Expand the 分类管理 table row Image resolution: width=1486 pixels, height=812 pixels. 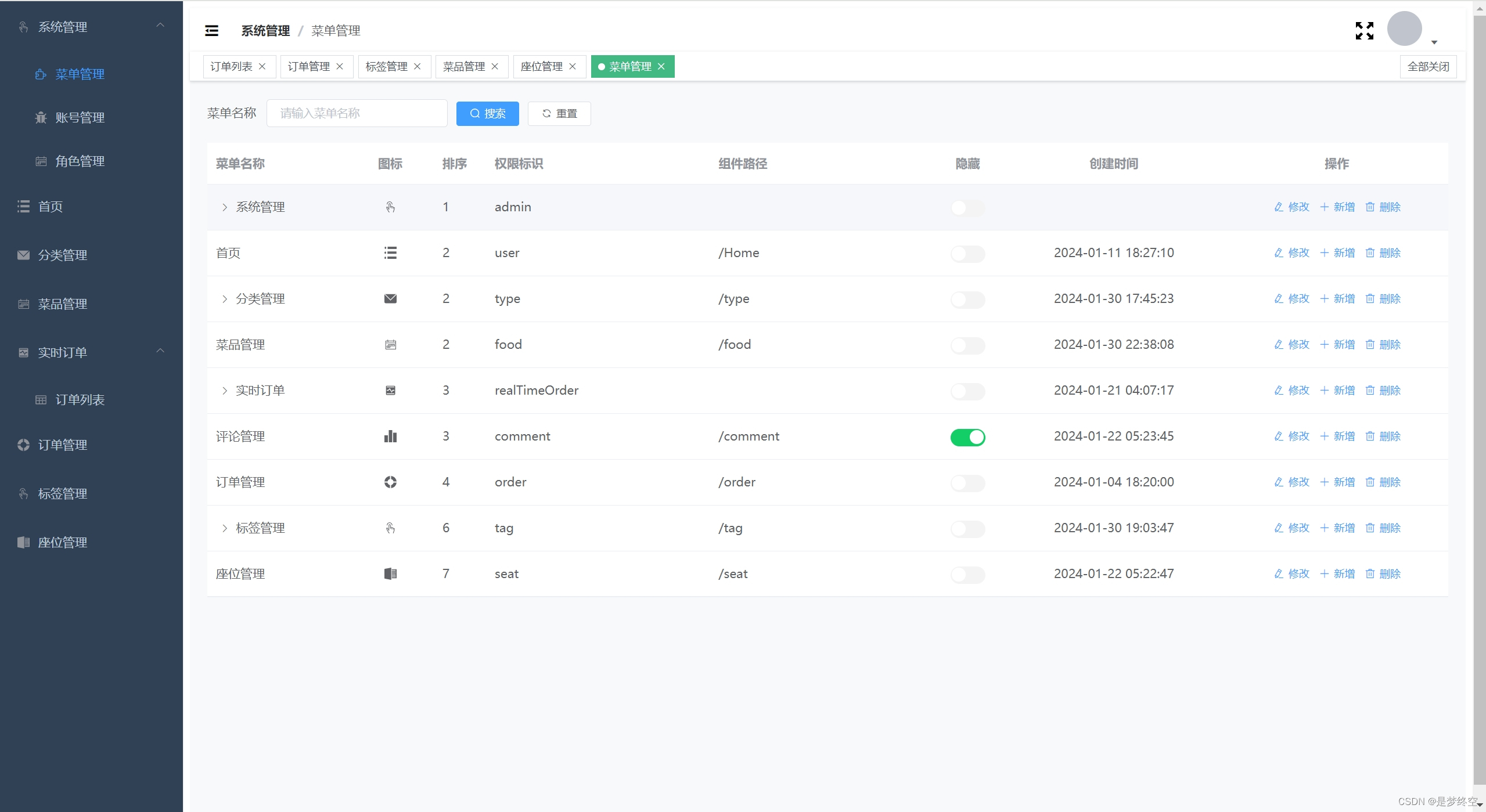coord(225,299)
